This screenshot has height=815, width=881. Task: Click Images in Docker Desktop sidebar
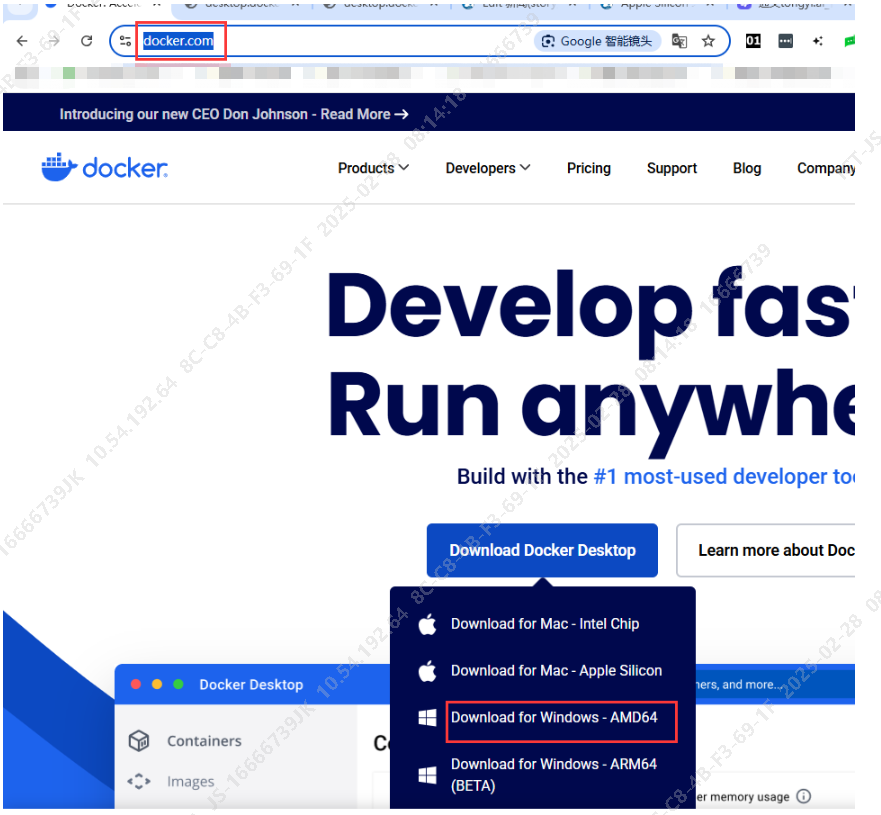click(x=190, y=781)
